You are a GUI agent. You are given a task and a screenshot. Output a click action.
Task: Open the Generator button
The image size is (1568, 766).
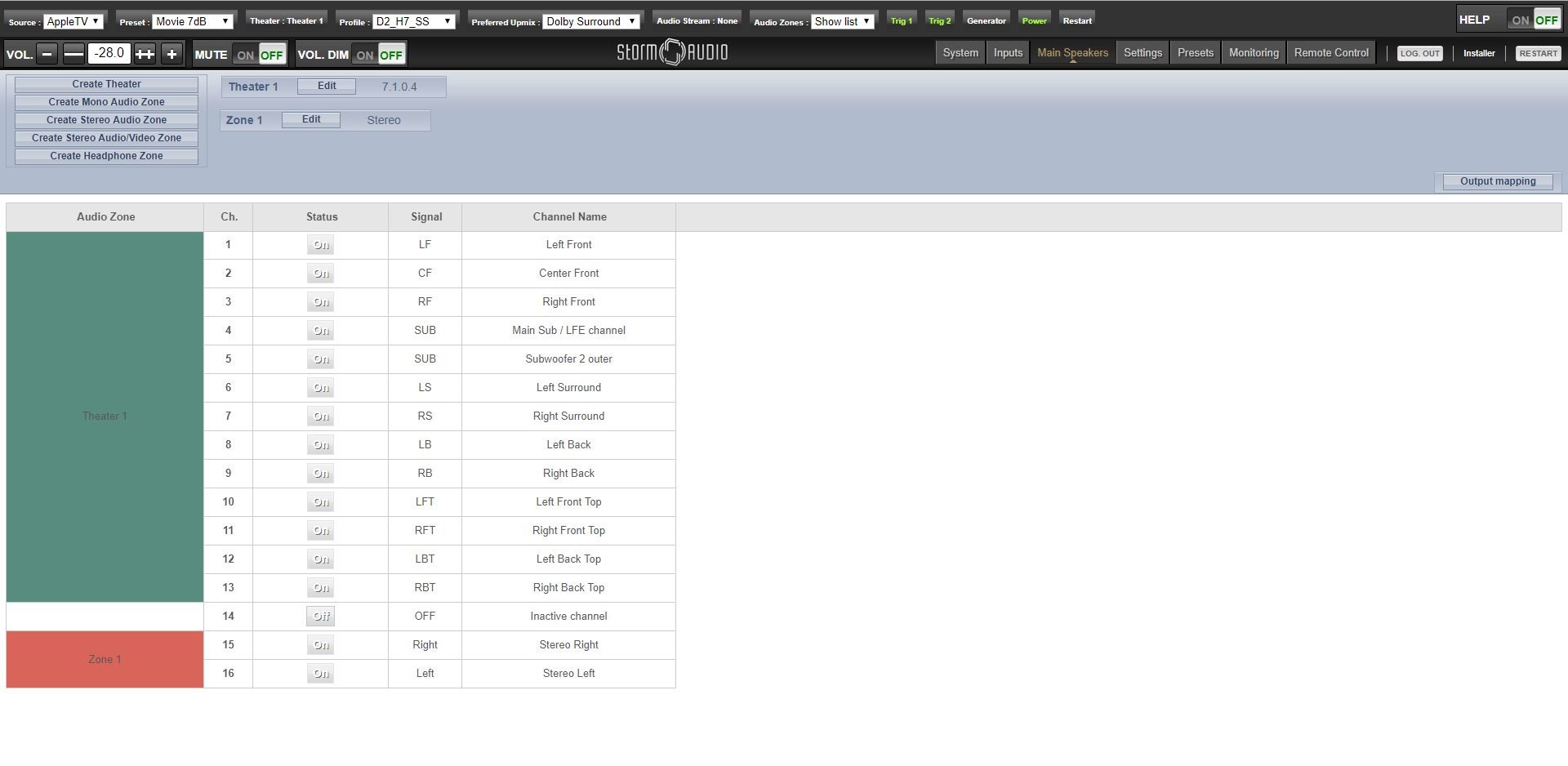pyautogui.click(x=987, y=20)
